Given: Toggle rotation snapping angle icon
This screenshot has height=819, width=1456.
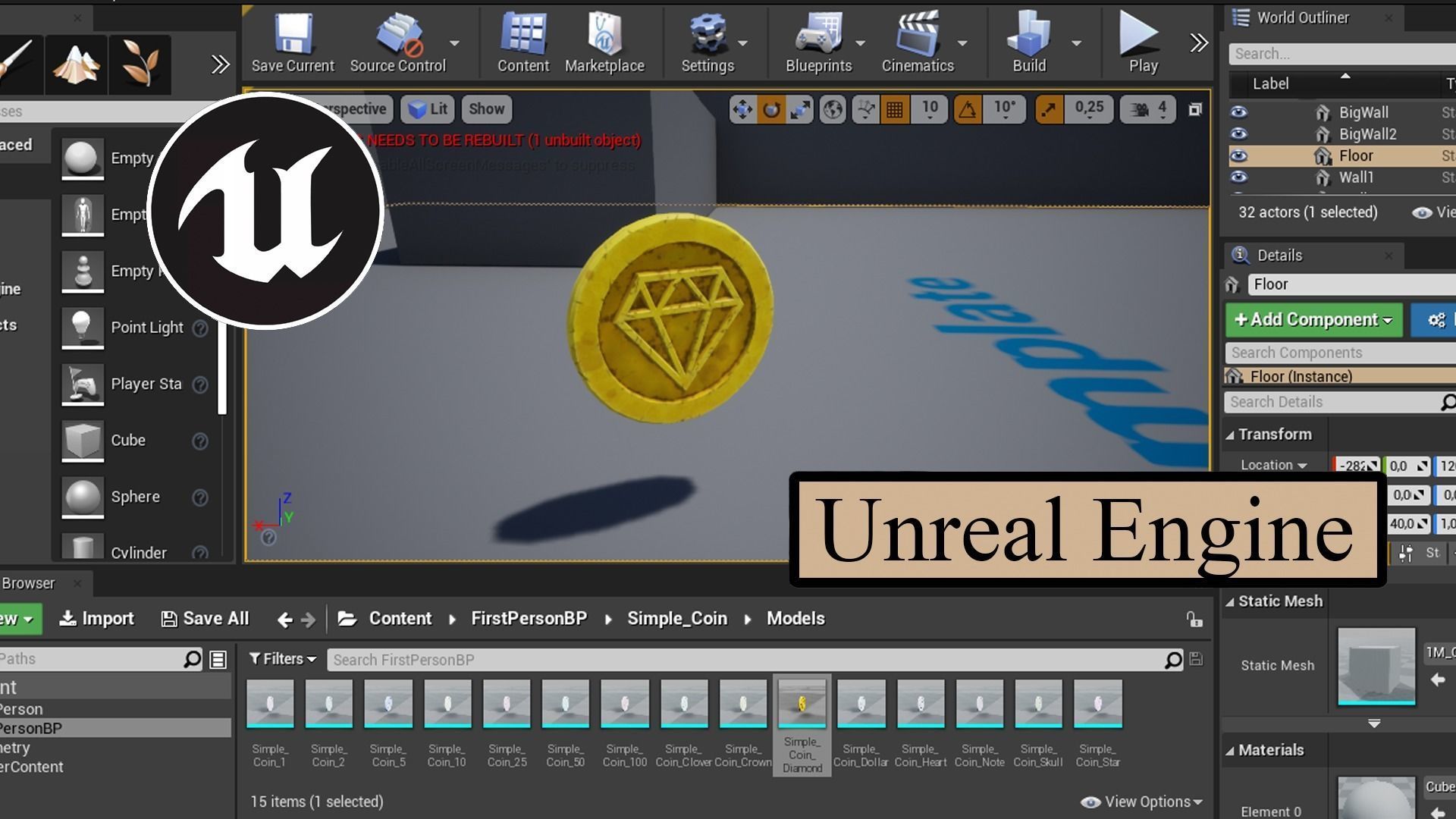Looking at the screenshot, I should [x=968, y=109].
